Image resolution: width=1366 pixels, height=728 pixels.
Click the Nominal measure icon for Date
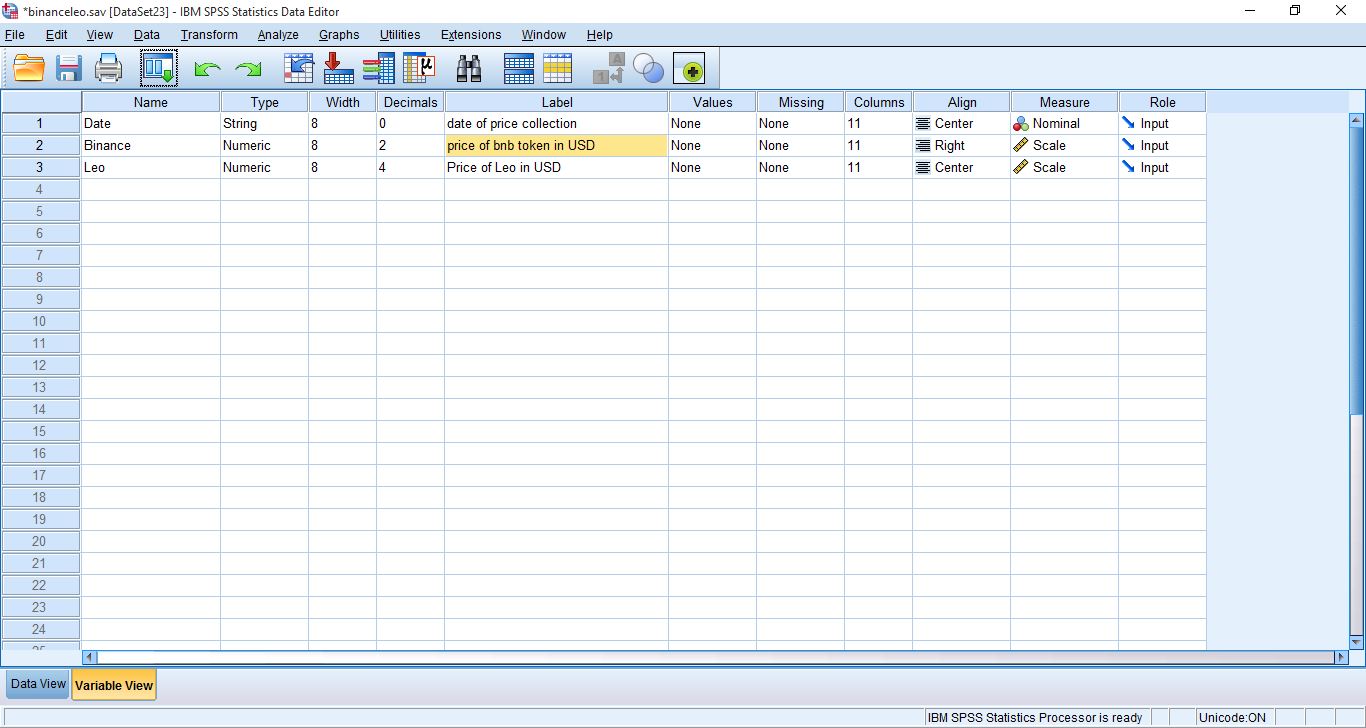pos(1021,124)
